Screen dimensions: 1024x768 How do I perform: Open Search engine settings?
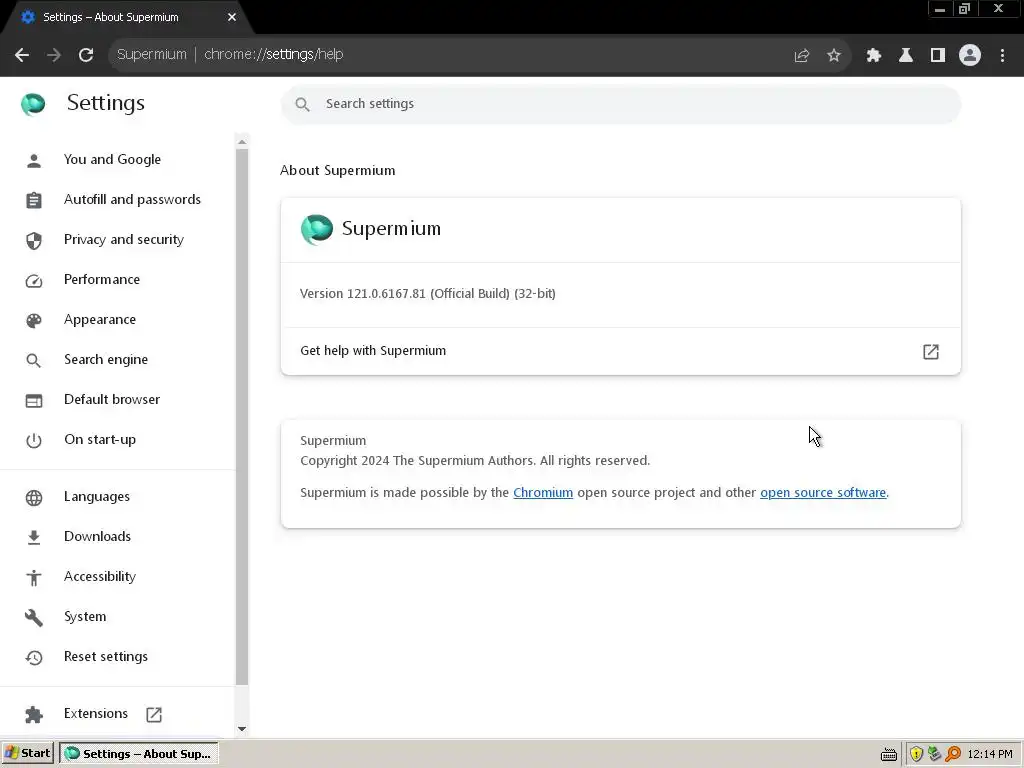click(x=106, y=359)
